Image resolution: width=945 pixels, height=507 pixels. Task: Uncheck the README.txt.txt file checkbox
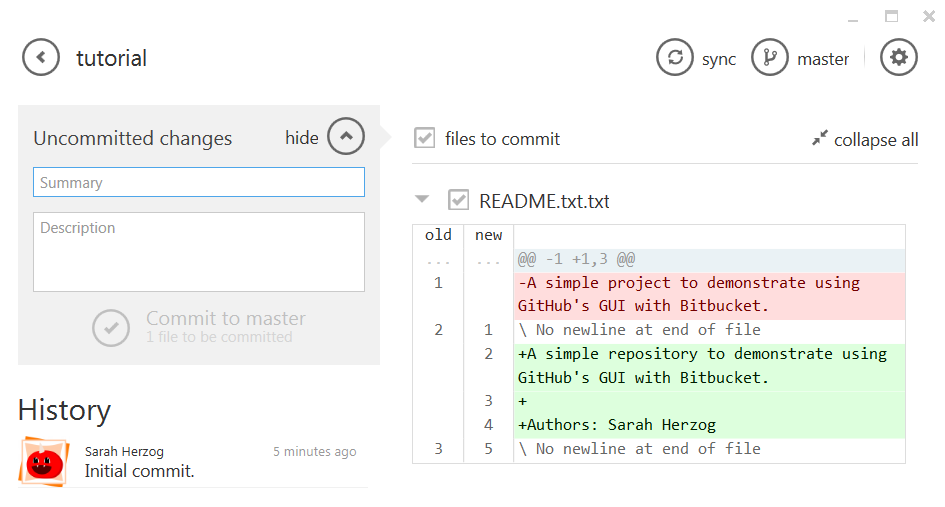[x=459, y=200]
